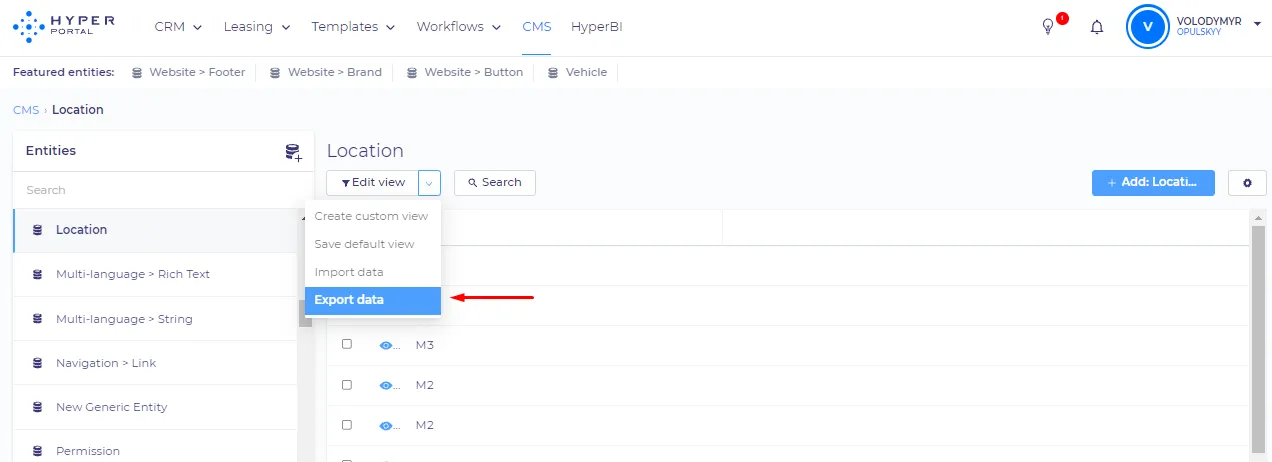Click the Search button
The height and width of the screenshot is (462, 1272).
[495, 183]
